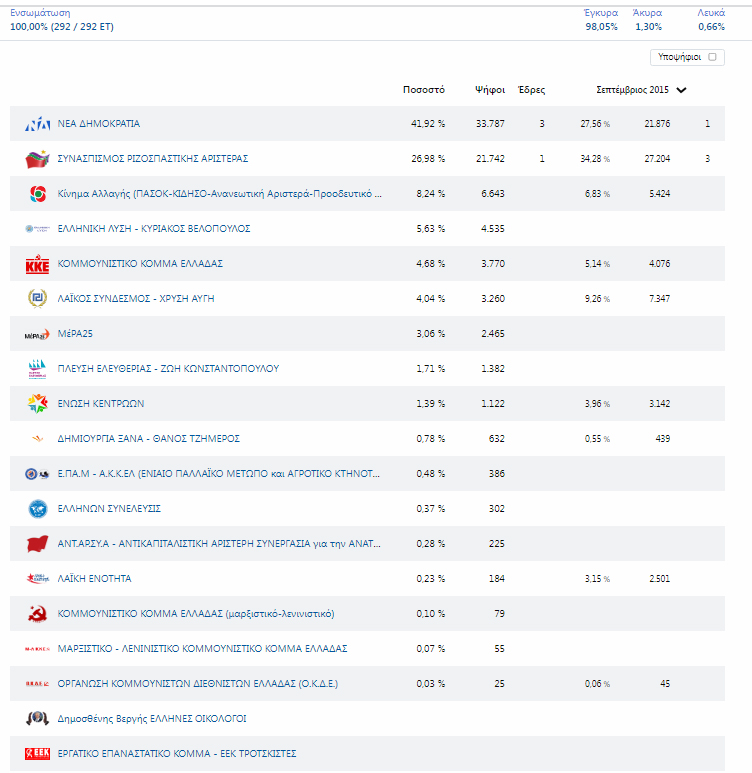Click the 2.465 ΜέΡΑ25 votes cell
This screenshot has width=752, height=773.
coord(493,334)
